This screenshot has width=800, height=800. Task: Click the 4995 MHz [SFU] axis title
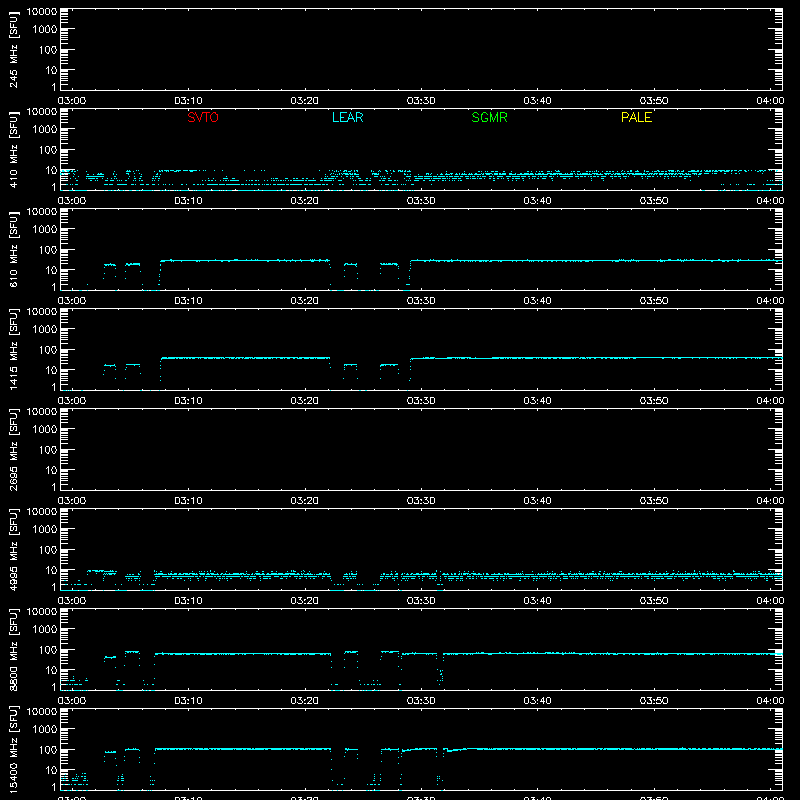pos(13,549)
